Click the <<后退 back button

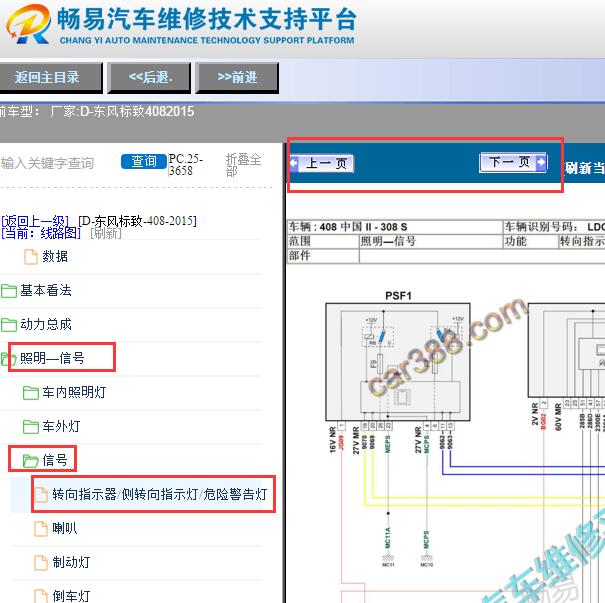pyautogui.click(x=150, y=77)
